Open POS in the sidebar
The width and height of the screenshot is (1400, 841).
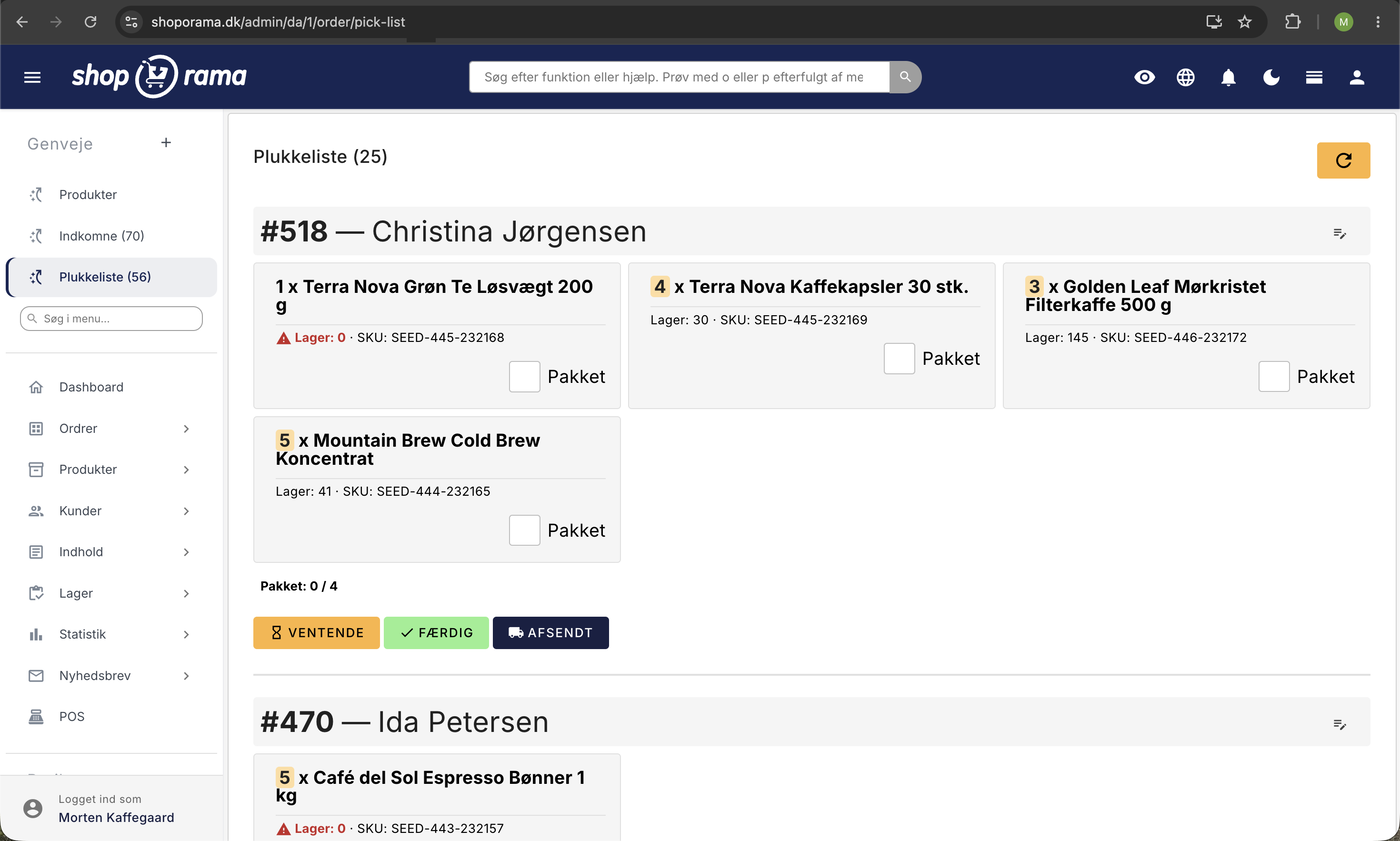click(x=111, y=717)
